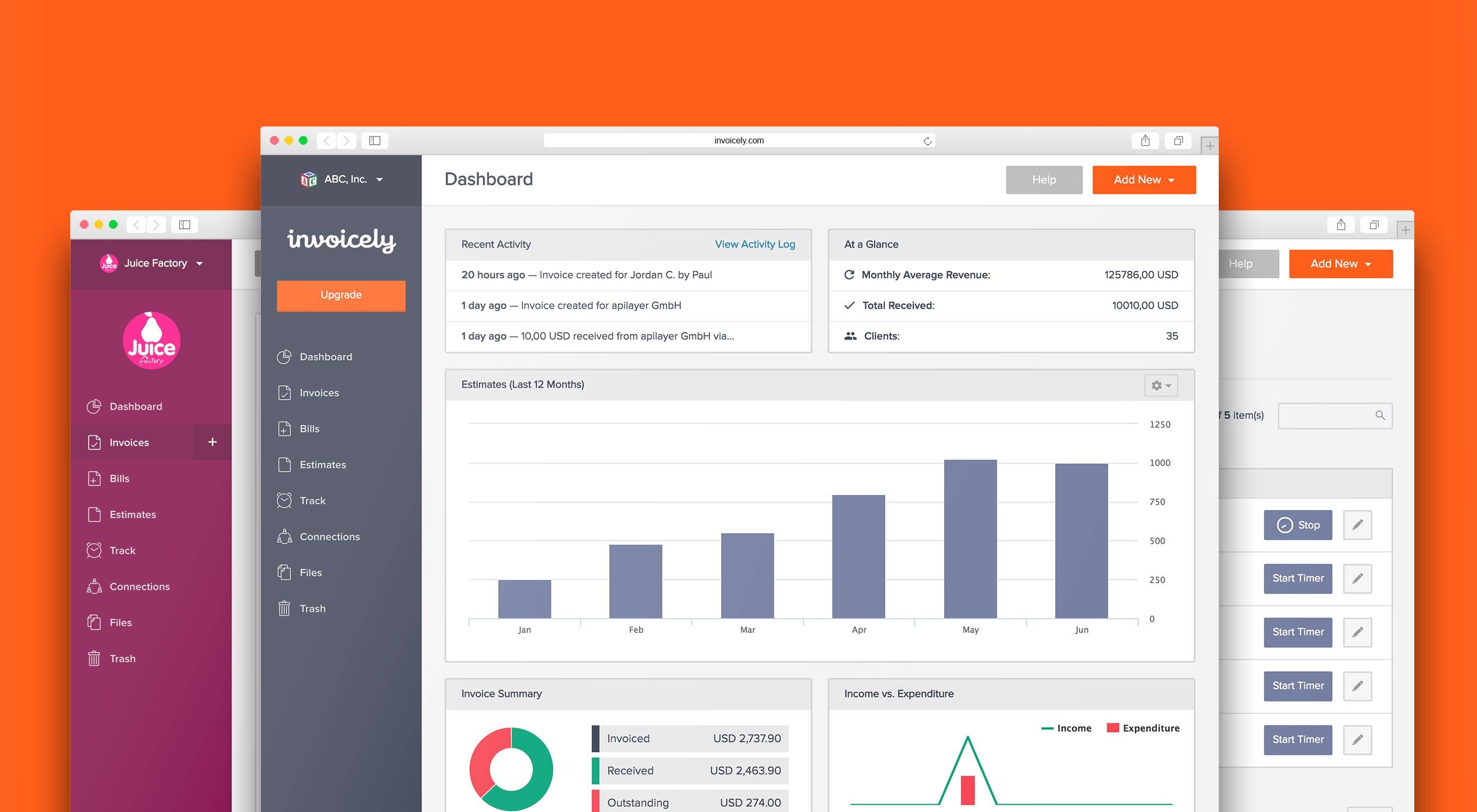1477x812 pixels.
Task: Open the Add New dropdown on Dashboard
Action: (1143, 180)
